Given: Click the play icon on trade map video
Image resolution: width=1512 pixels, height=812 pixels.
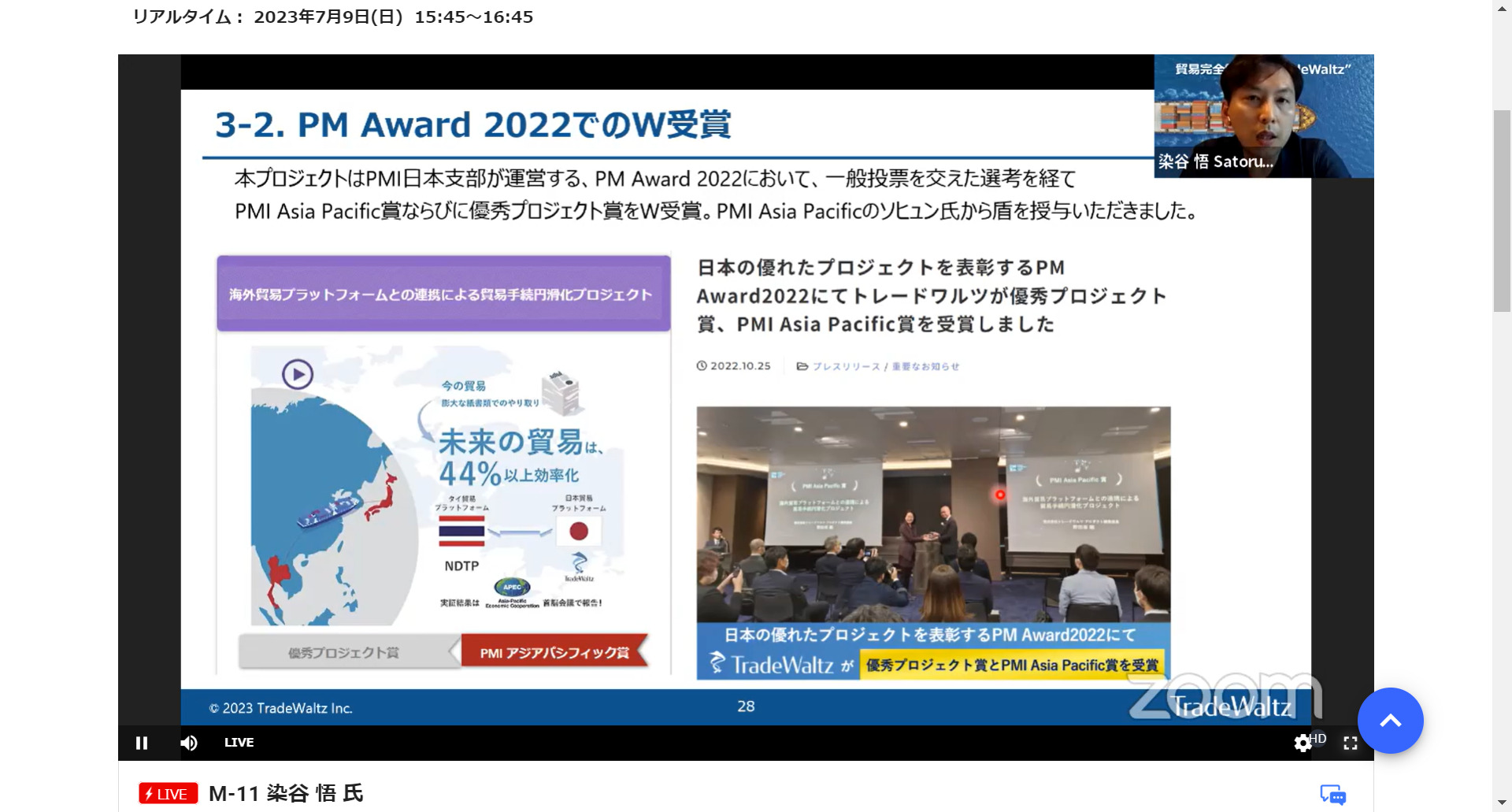Looking at the screenshot, I should pos(298,374).
